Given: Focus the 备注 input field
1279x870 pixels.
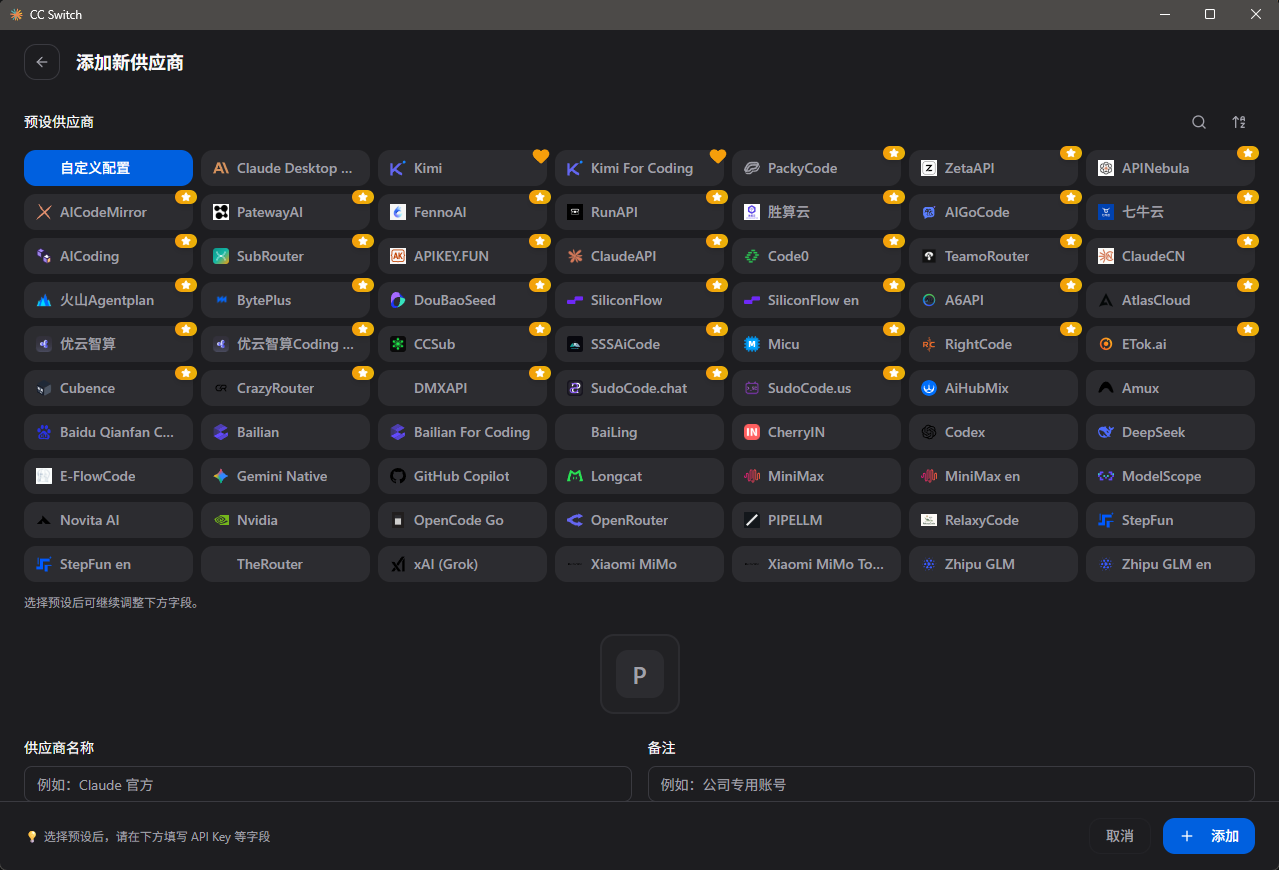Looking at the screenshot, I should pyautogui.click(x=951, y=784).
